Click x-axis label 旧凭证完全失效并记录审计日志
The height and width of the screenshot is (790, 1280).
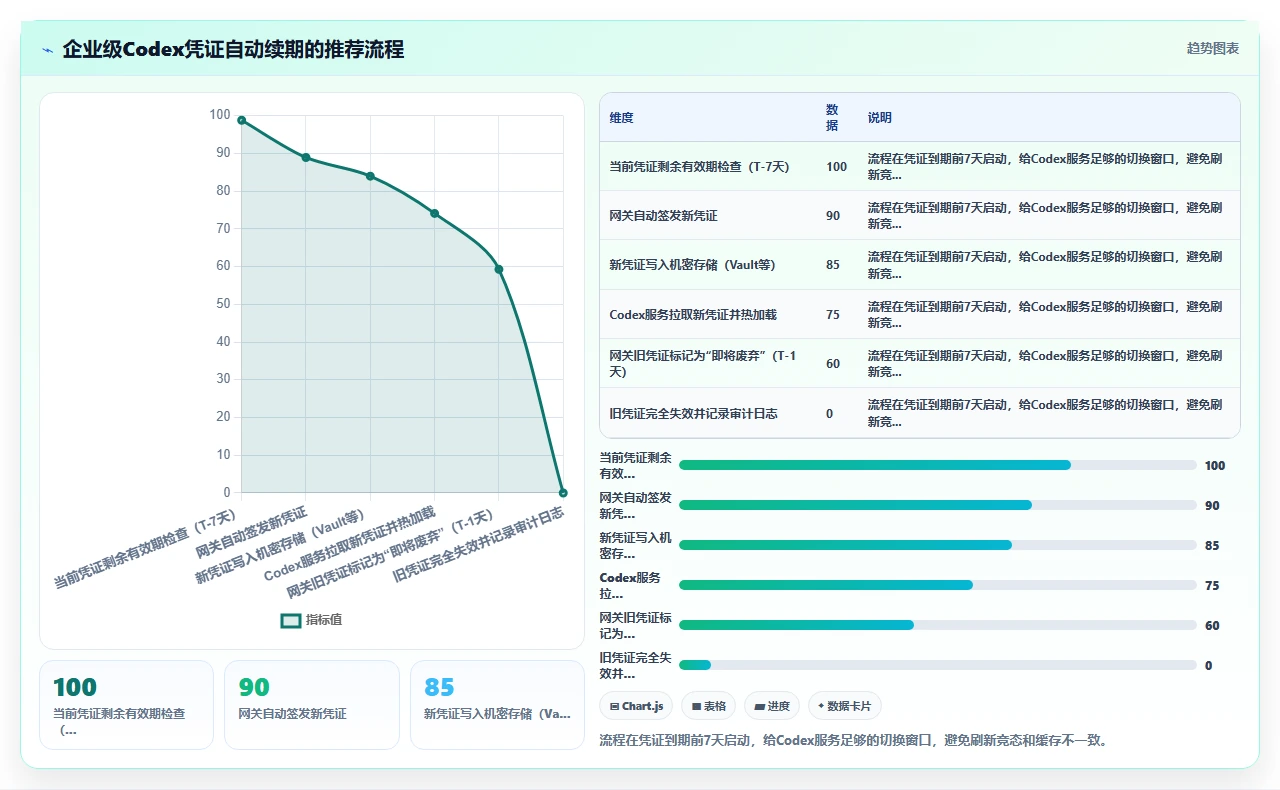click(479, 544)
